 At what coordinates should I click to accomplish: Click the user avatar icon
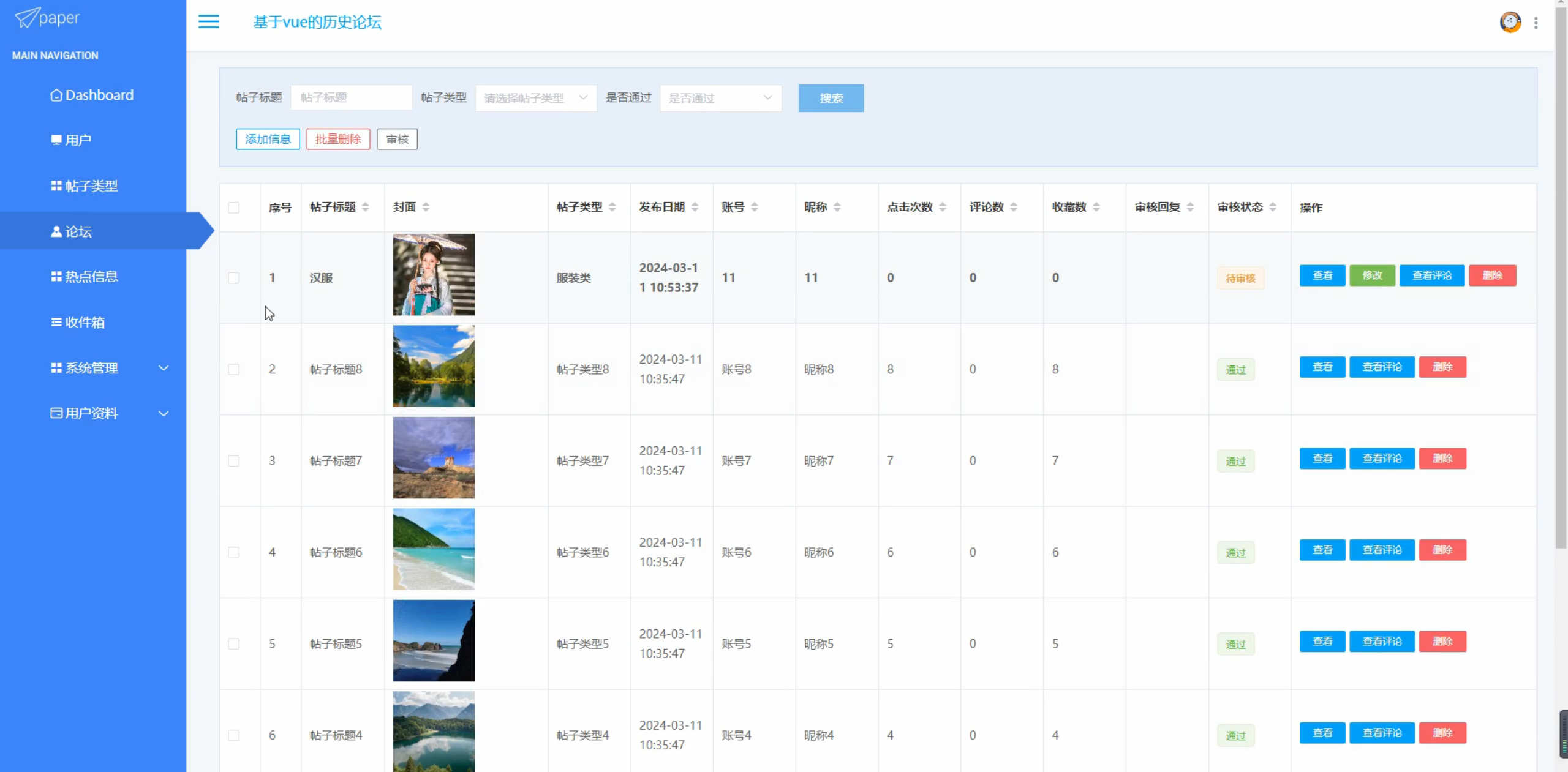pyautogui.click(x=1510, y=23)
